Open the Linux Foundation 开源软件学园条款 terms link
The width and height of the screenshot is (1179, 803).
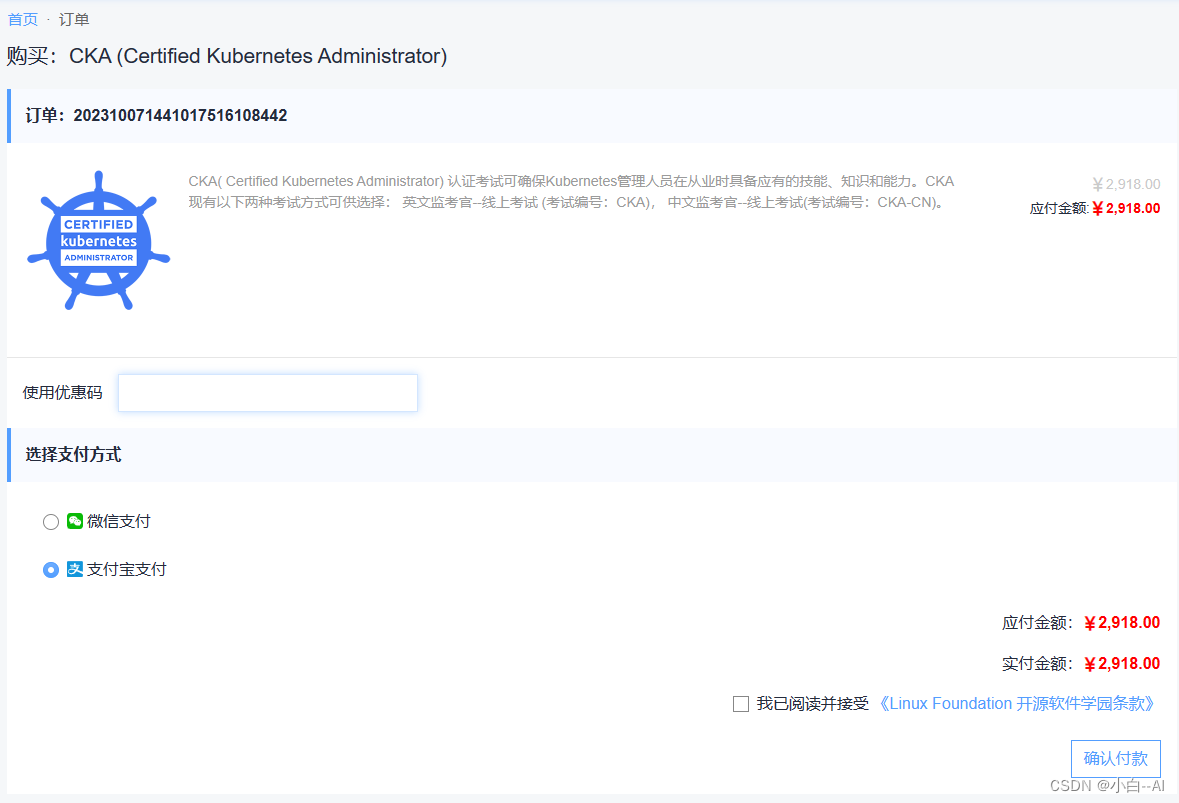pos(1017,703)
